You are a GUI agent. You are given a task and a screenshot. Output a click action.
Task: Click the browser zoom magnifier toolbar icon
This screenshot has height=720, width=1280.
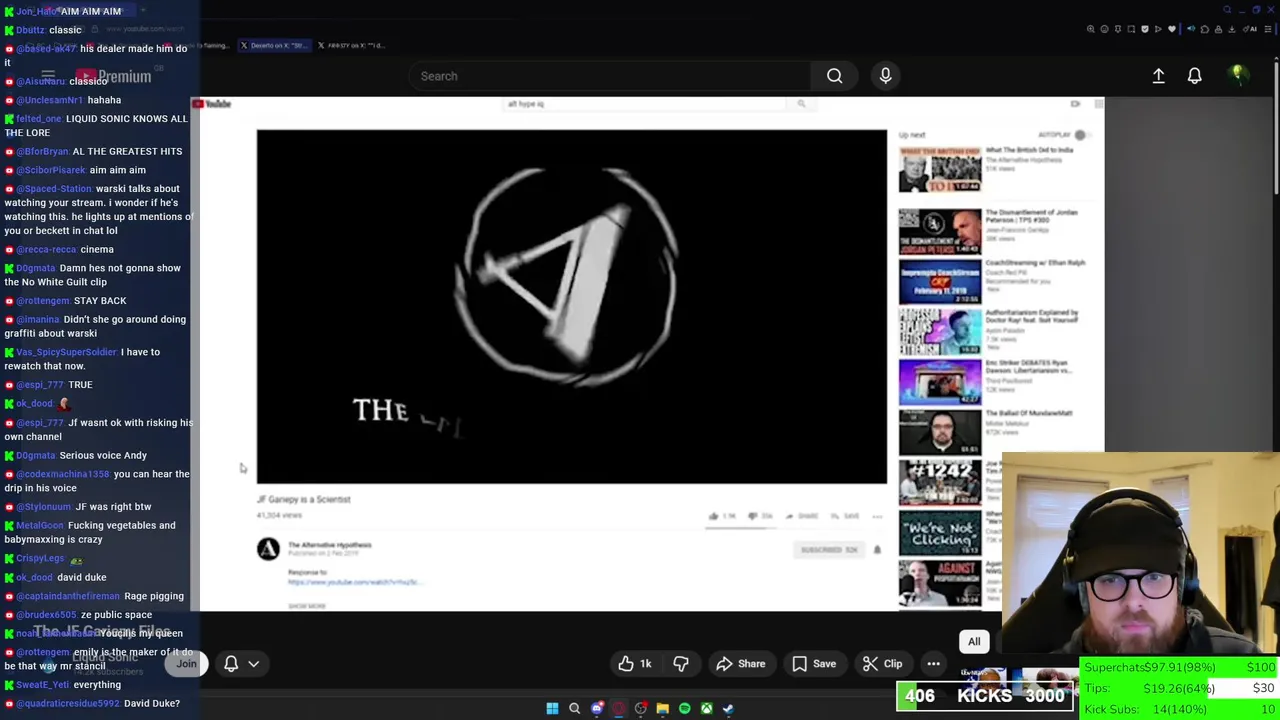coord(1091,29)
